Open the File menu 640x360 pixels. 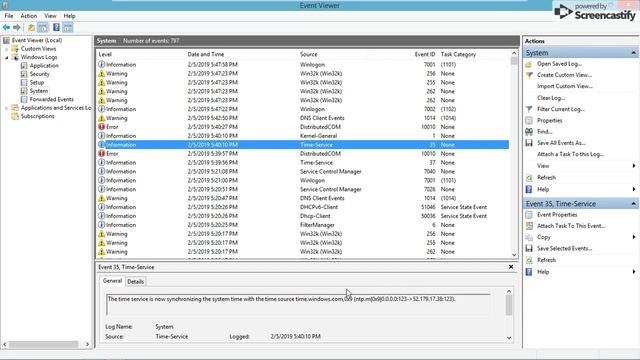pos(9,16)
